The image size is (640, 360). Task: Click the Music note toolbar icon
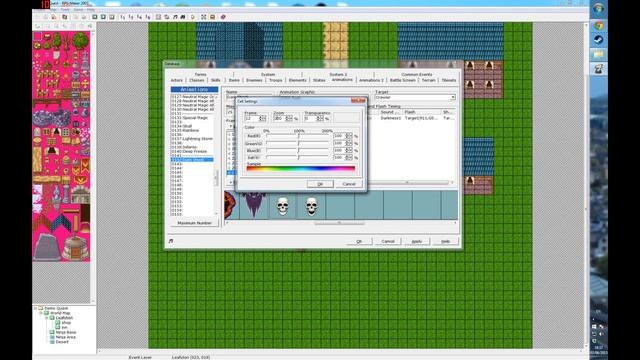coord(175,17)
